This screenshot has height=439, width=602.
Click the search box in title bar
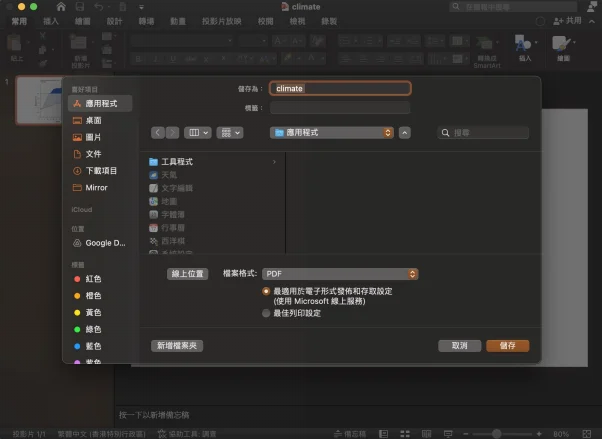[x=513, y=7]
